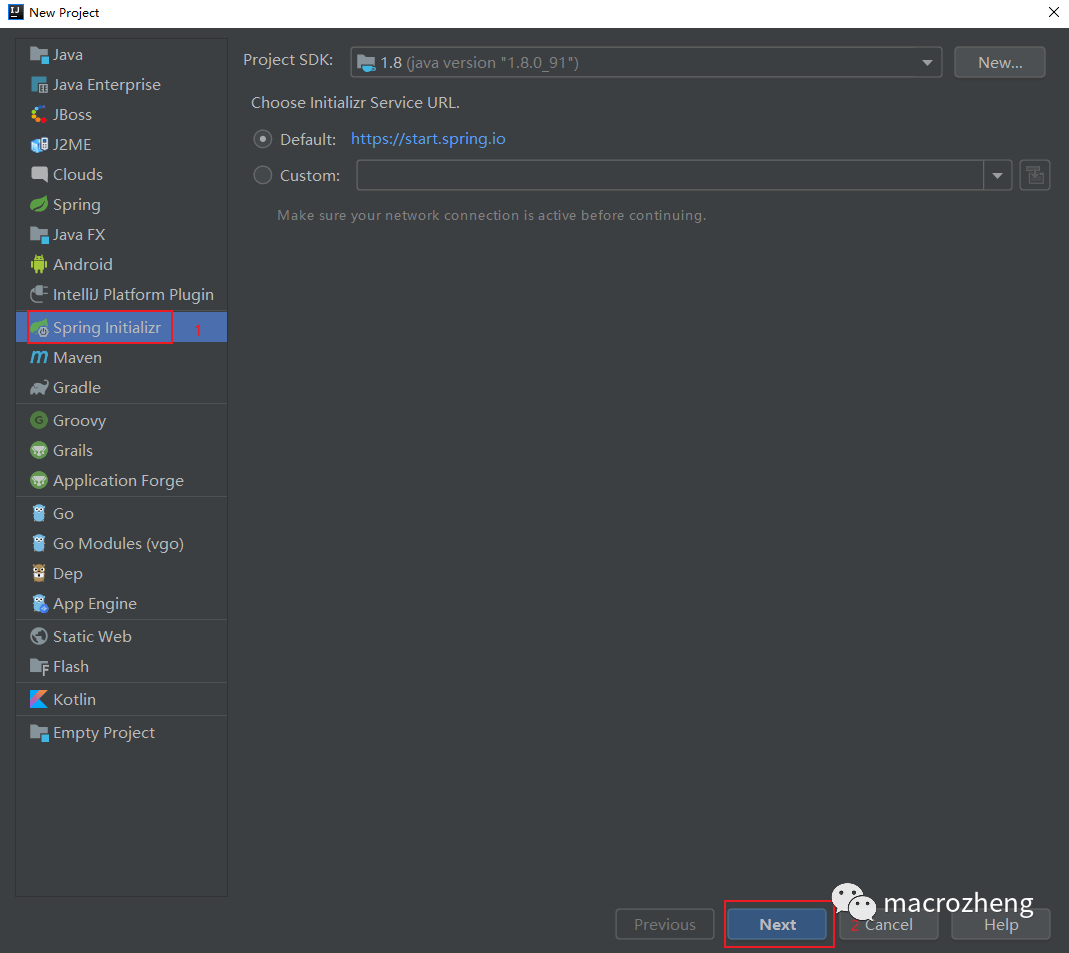Select the Maven list entry text
This screenshot has height=953, width=1069.
[x=77, y=357]
